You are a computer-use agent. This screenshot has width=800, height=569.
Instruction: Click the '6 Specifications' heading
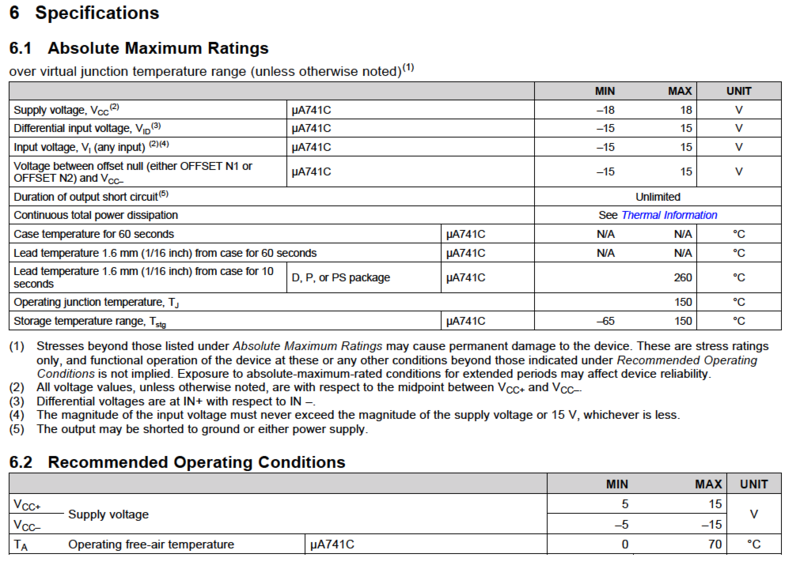click(84, 14)
